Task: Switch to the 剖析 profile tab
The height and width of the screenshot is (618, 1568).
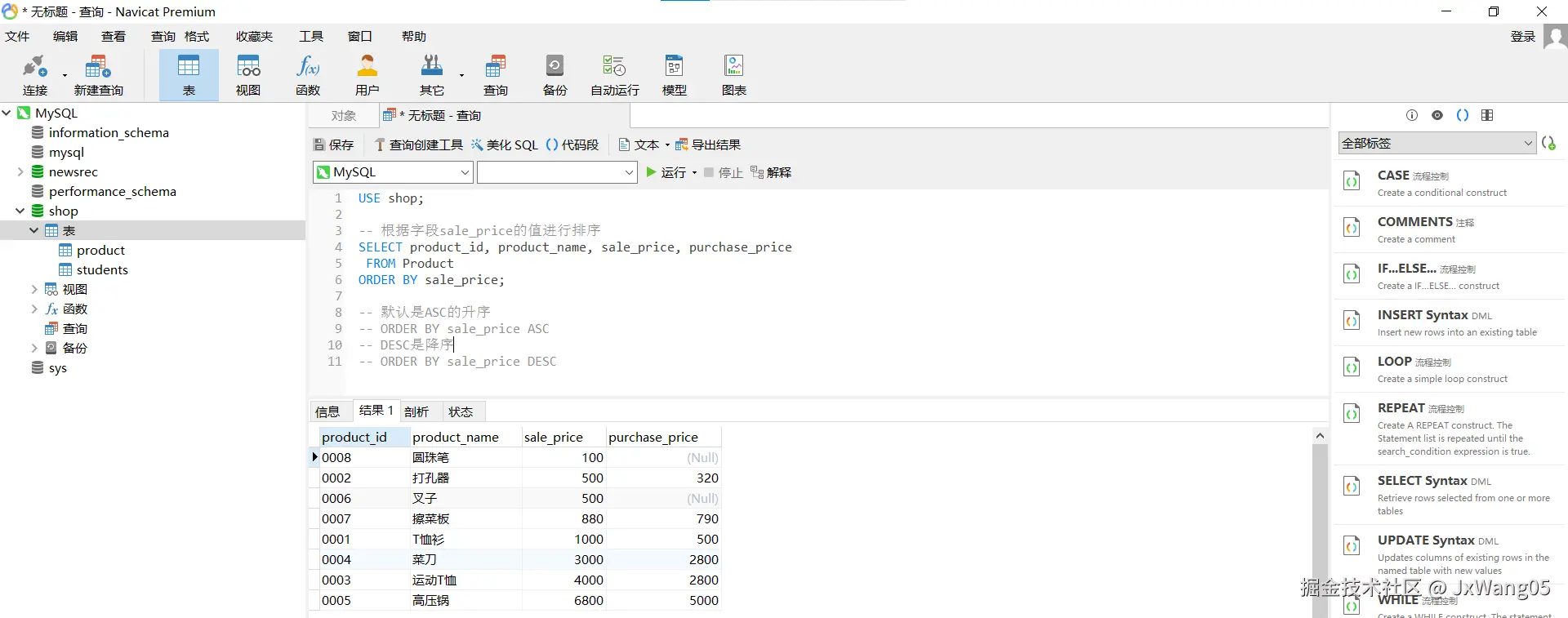Action: pos(416,411)
